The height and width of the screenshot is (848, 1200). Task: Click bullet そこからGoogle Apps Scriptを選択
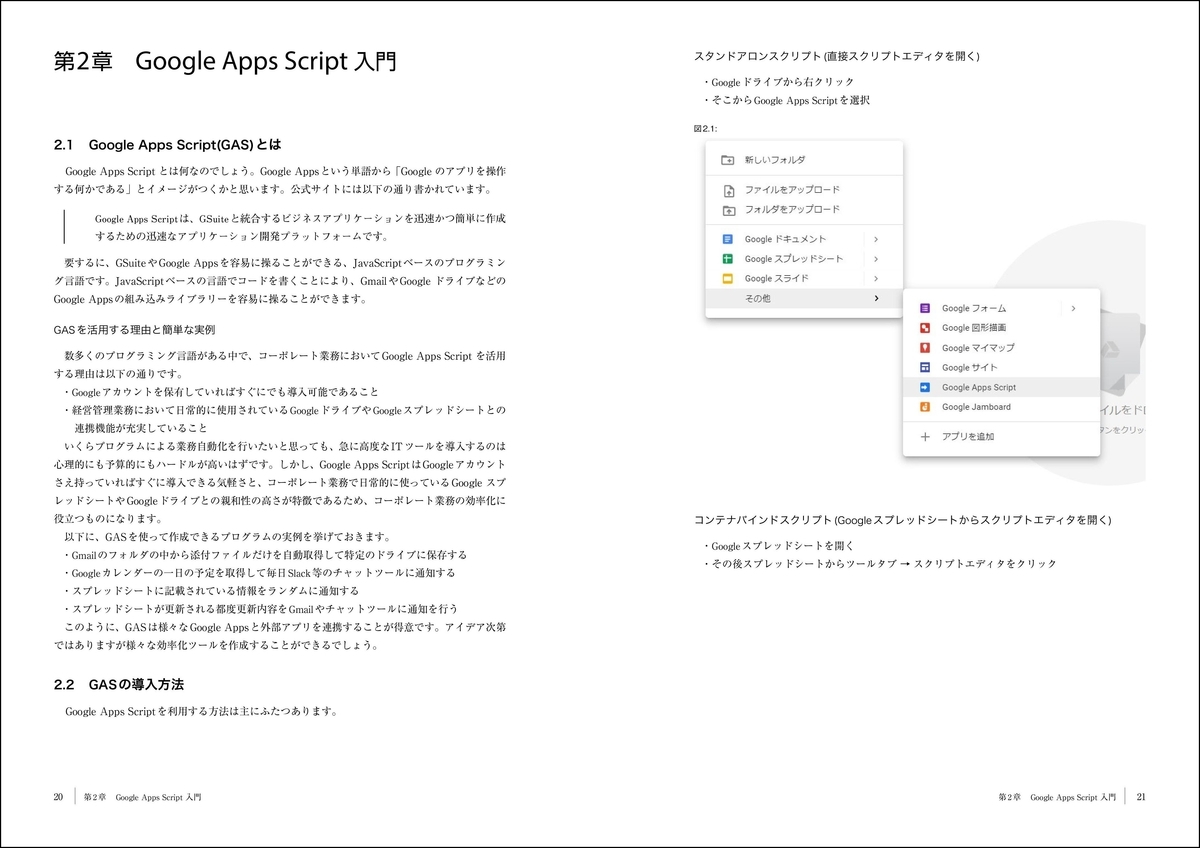[x=786, y=100]
